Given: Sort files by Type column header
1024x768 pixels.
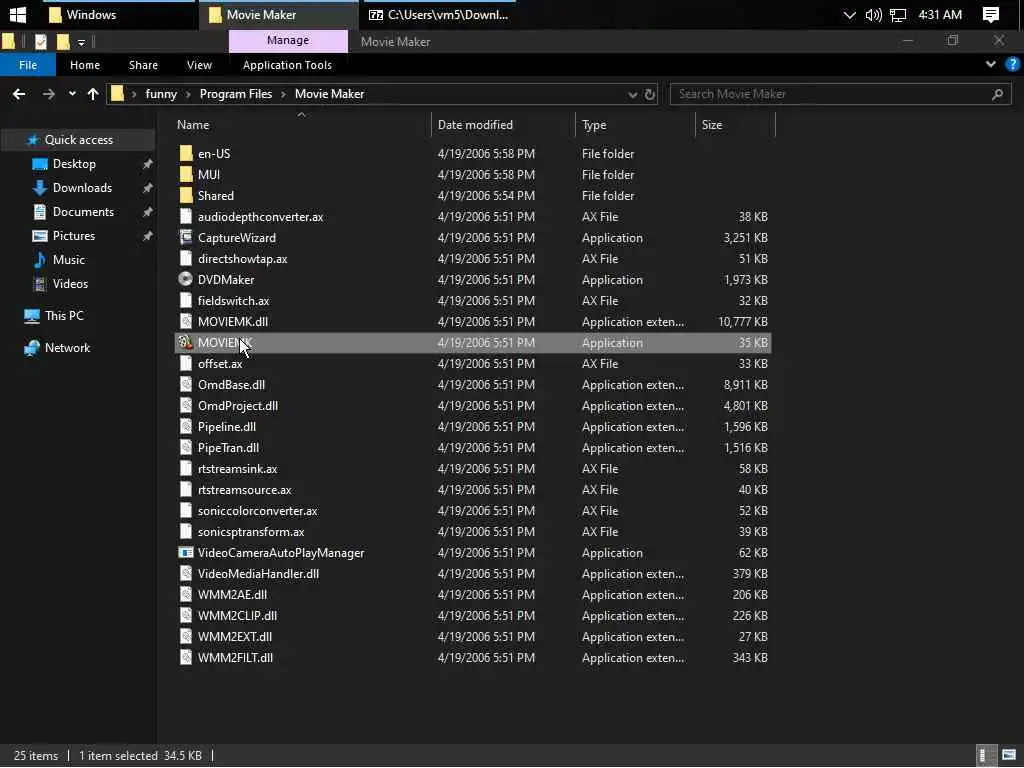Looking at the screenshot, I should tap(594, 125).
